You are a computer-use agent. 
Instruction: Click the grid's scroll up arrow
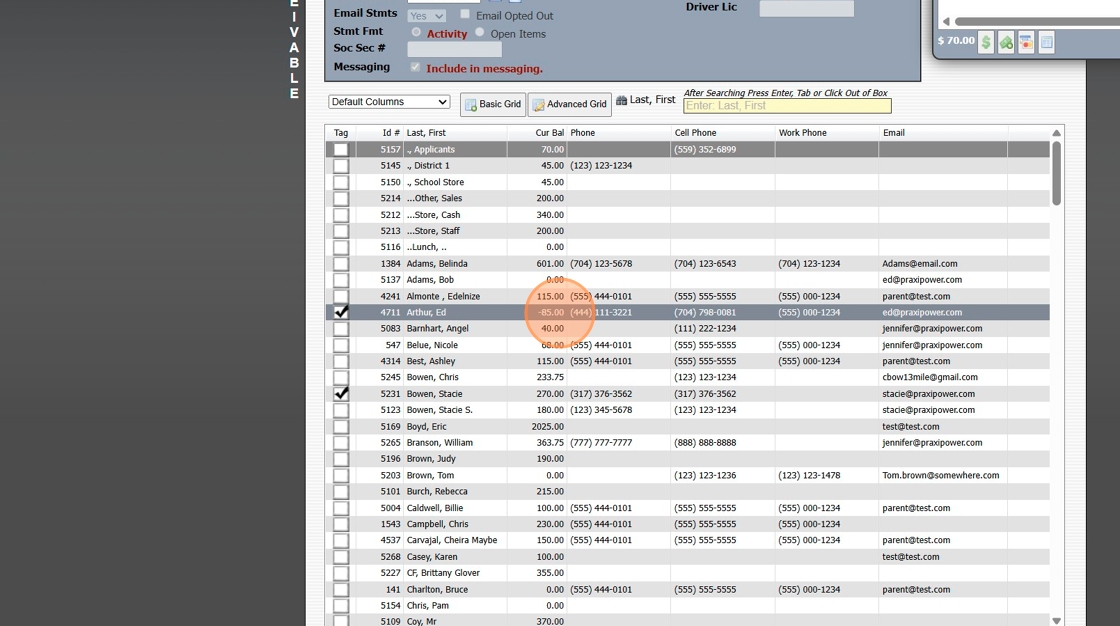pyautogui.click(x=1056, y=133)
